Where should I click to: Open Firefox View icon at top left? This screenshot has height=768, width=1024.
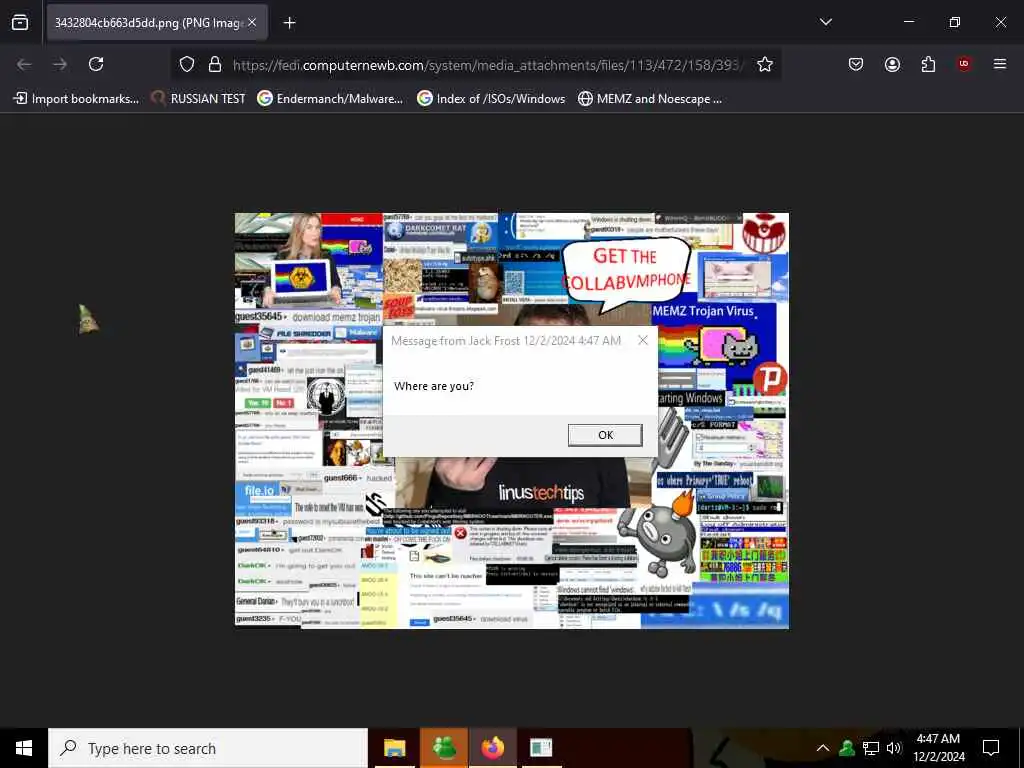pos(20,23)
